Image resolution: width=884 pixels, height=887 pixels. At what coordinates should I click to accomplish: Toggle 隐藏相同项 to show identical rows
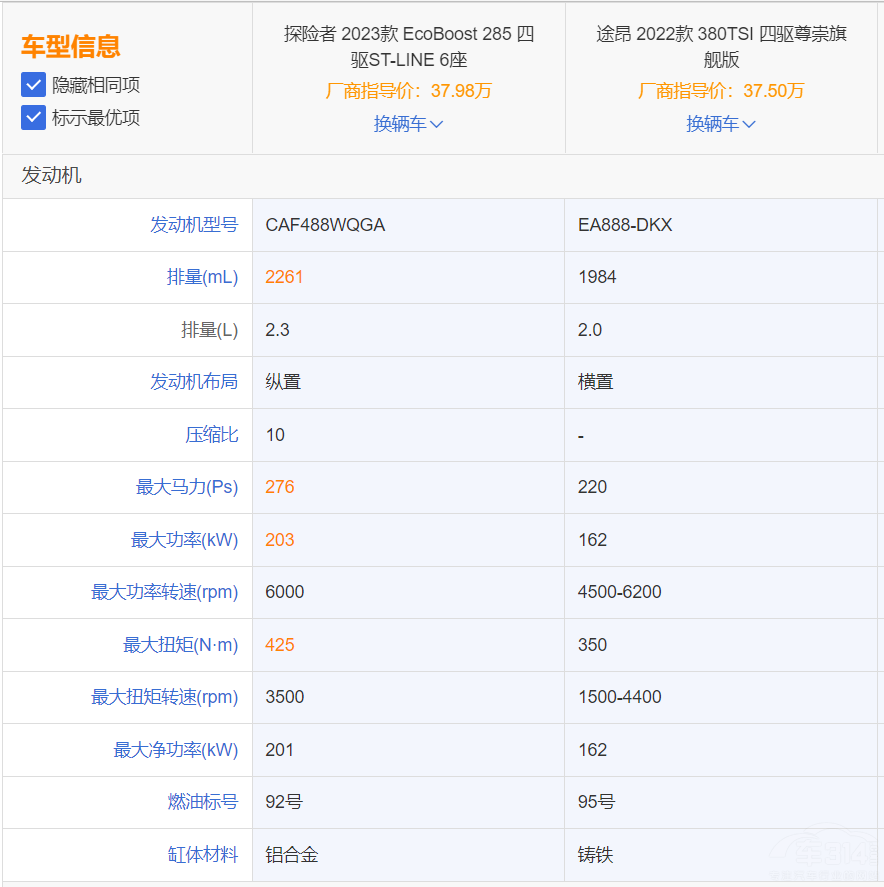click(x=33, y=85)
